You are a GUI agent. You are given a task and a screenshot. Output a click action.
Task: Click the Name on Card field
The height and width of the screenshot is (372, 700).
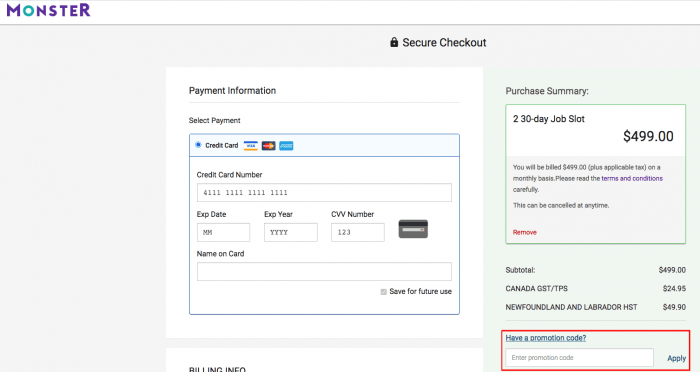click(324, 272)
